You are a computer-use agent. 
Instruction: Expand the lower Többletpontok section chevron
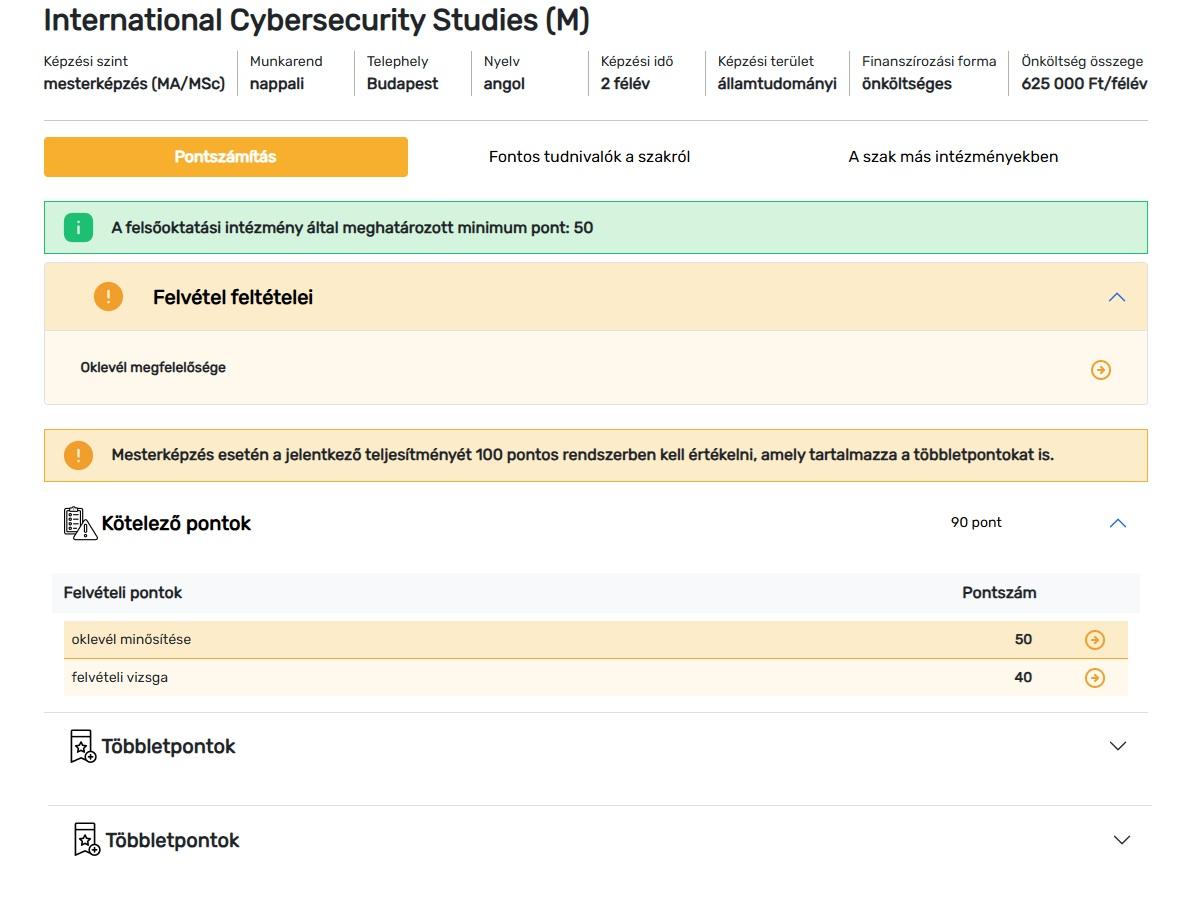tap(1122, 840)
